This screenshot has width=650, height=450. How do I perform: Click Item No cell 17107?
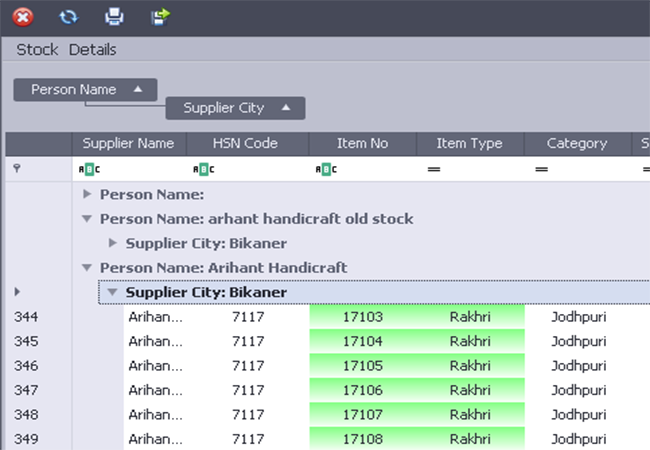(x=363, y=415)
